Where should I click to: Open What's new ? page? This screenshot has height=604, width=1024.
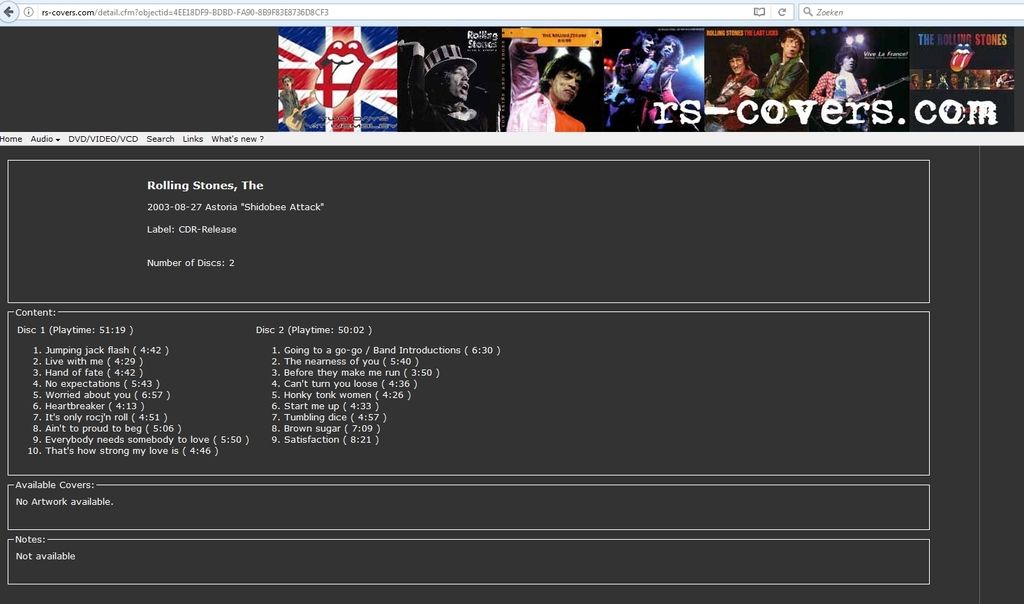(x=237, y=139)
